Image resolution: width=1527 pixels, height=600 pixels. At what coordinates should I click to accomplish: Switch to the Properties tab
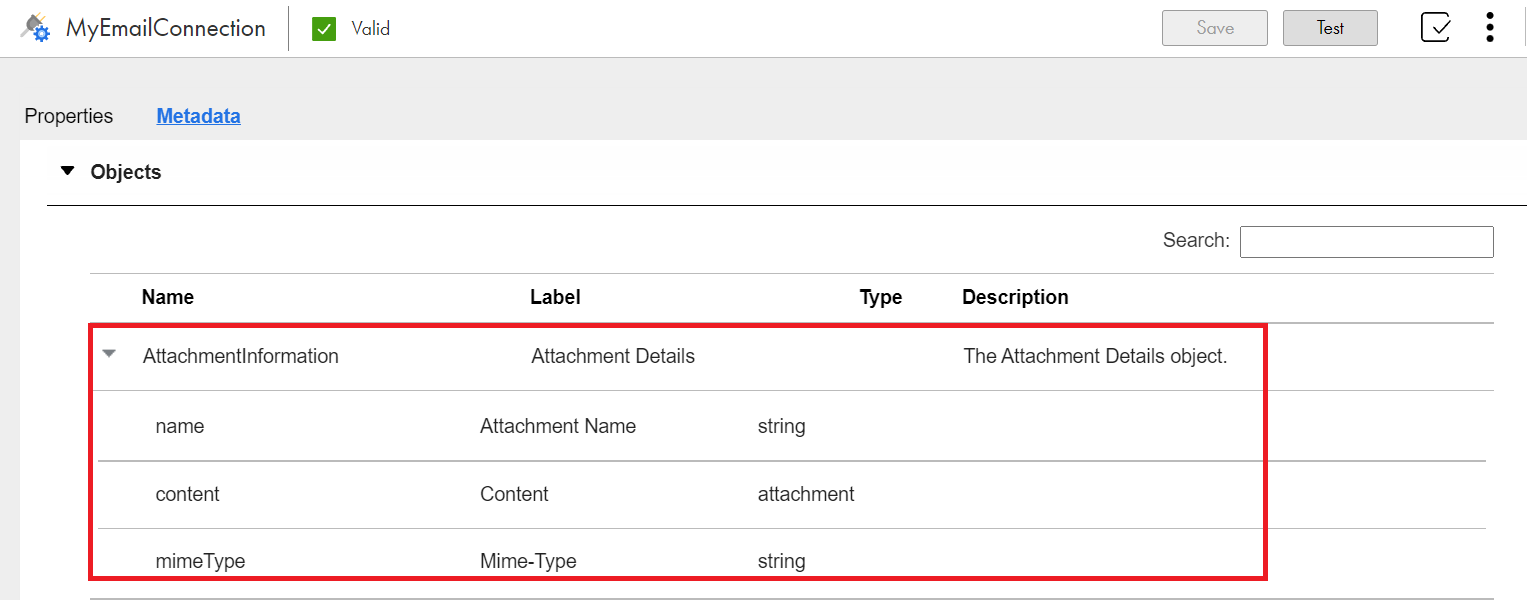(x=69, y=116)
